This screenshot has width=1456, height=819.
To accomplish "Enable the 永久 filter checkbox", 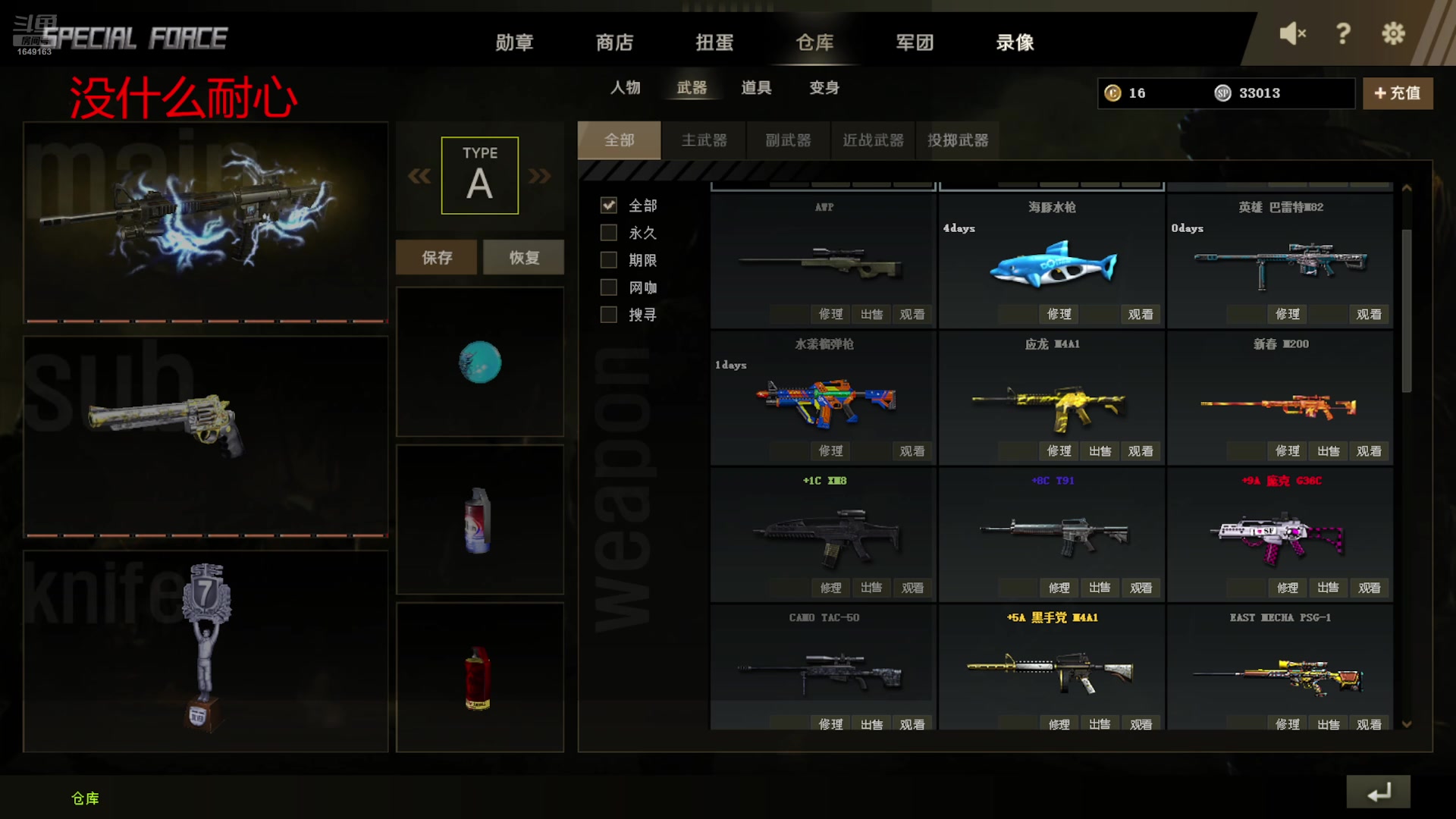I will 608,232.
